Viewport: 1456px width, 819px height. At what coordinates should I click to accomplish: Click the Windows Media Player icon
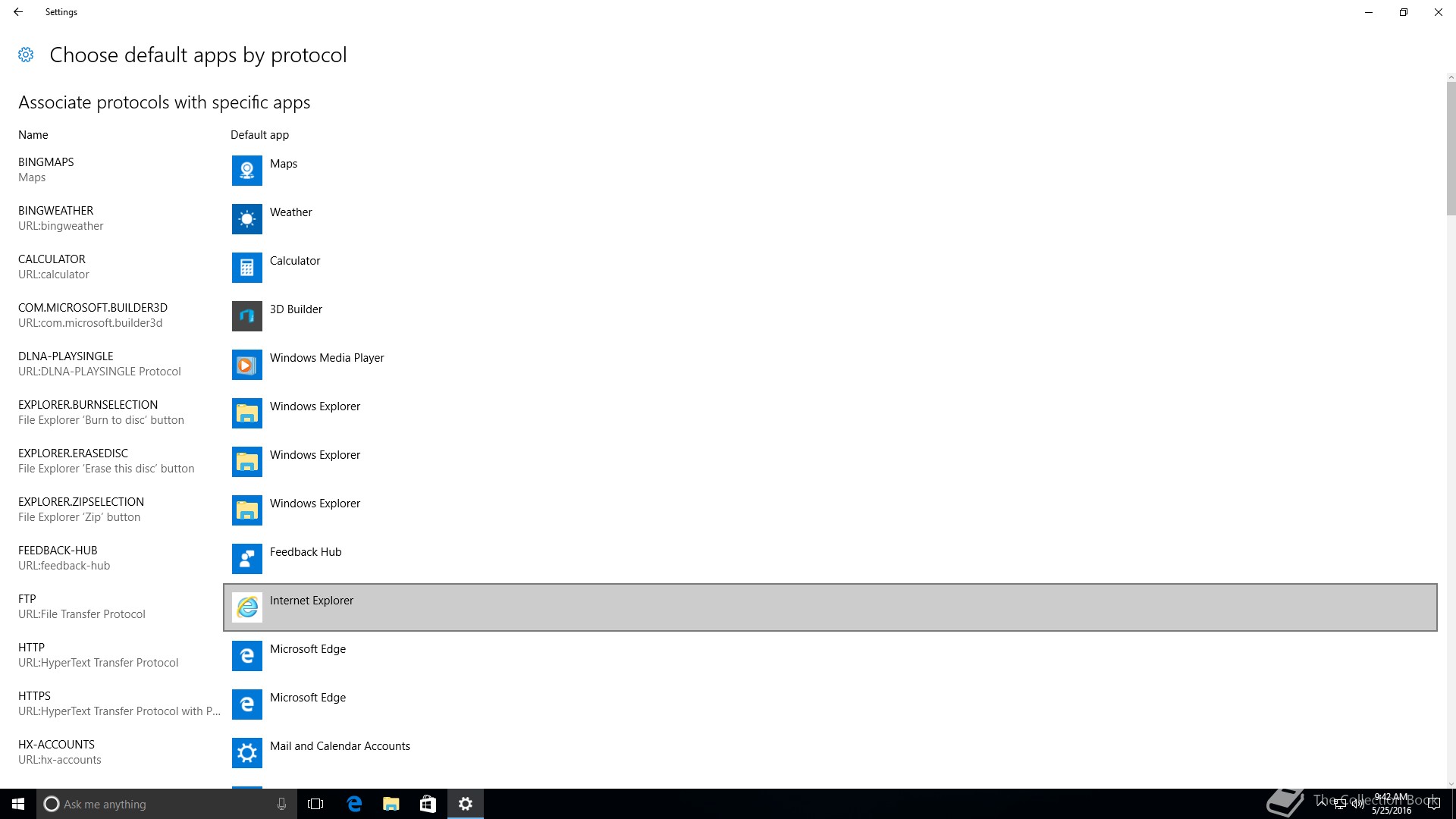(246, 365)
